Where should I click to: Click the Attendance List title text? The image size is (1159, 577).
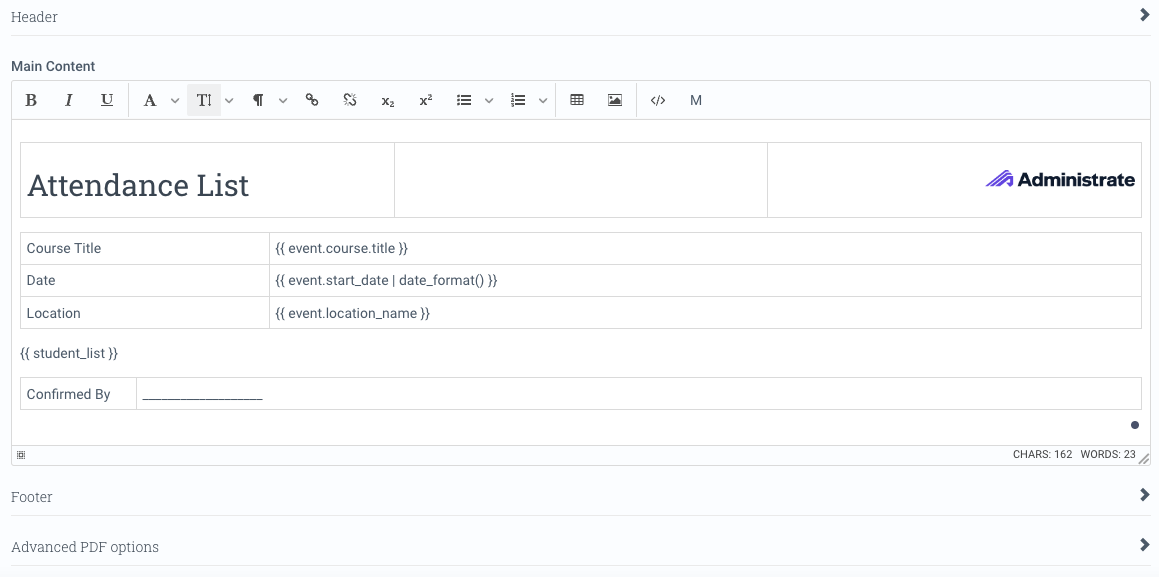click(139, 185)
